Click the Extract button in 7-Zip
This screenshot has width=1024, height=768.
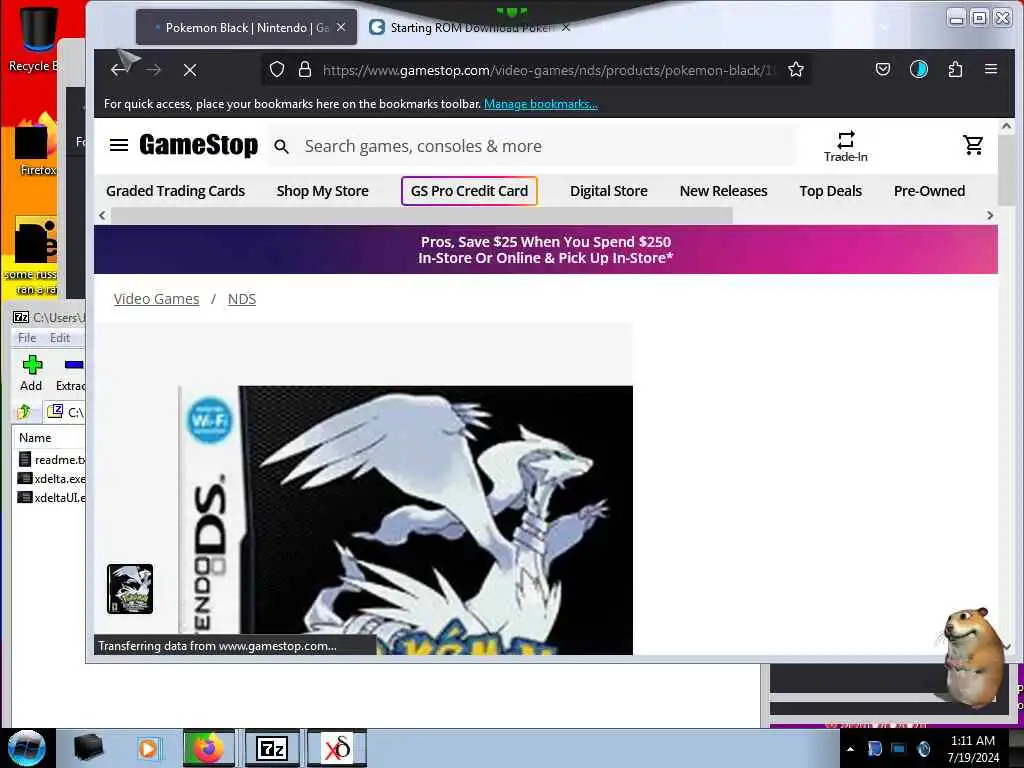(x=70, y=373)
